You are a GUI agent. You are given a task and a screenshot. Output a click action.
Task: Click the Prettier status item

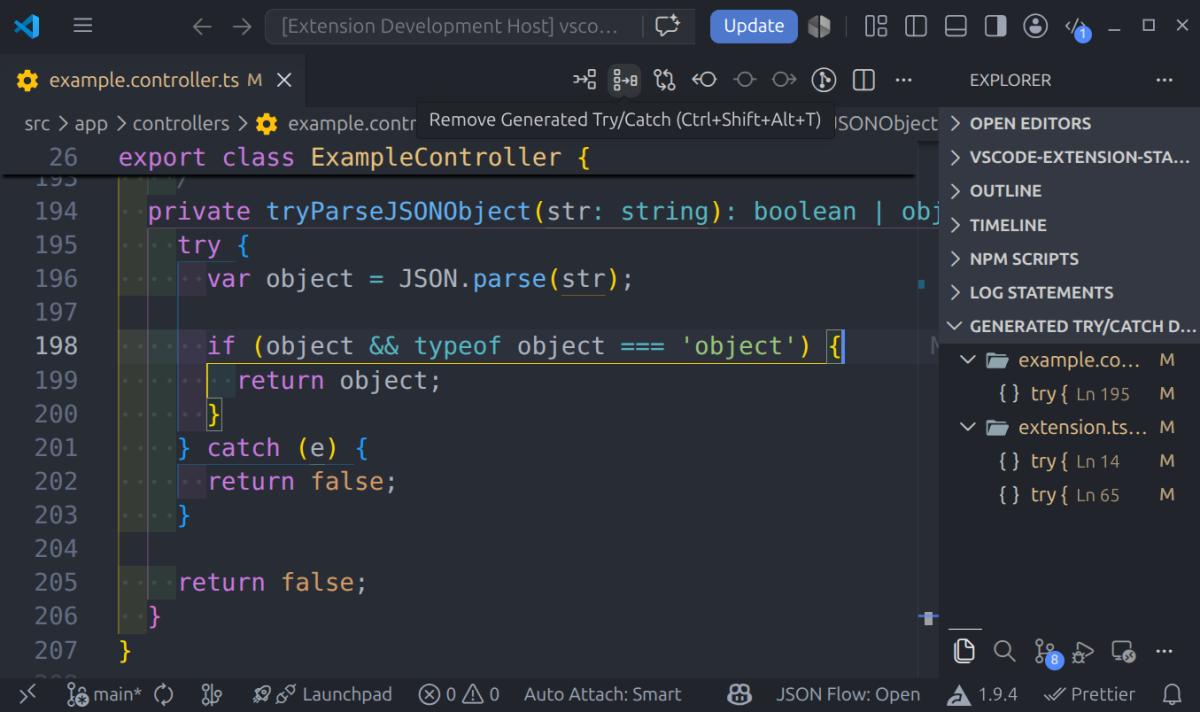click(x=1089, y=694)
